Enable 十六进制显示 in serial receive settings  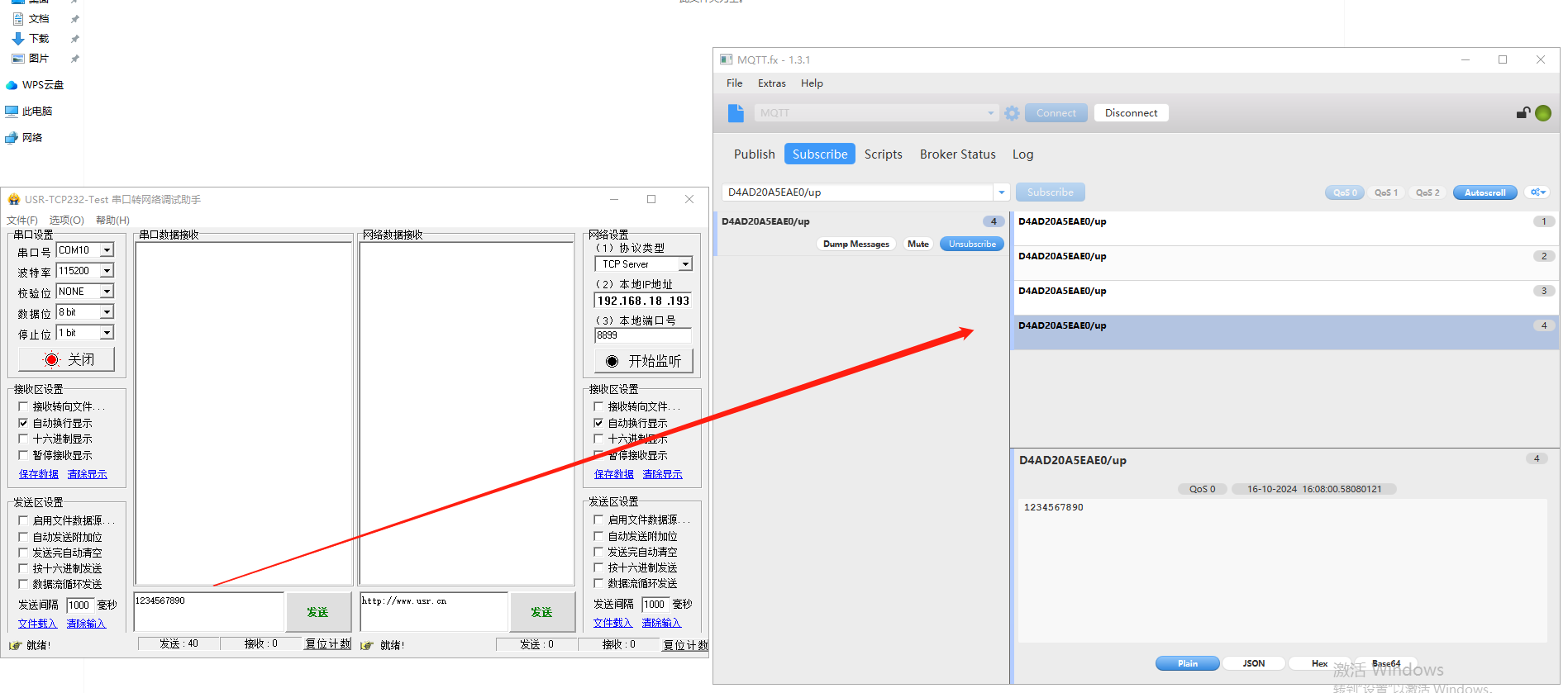pos(23,439)
